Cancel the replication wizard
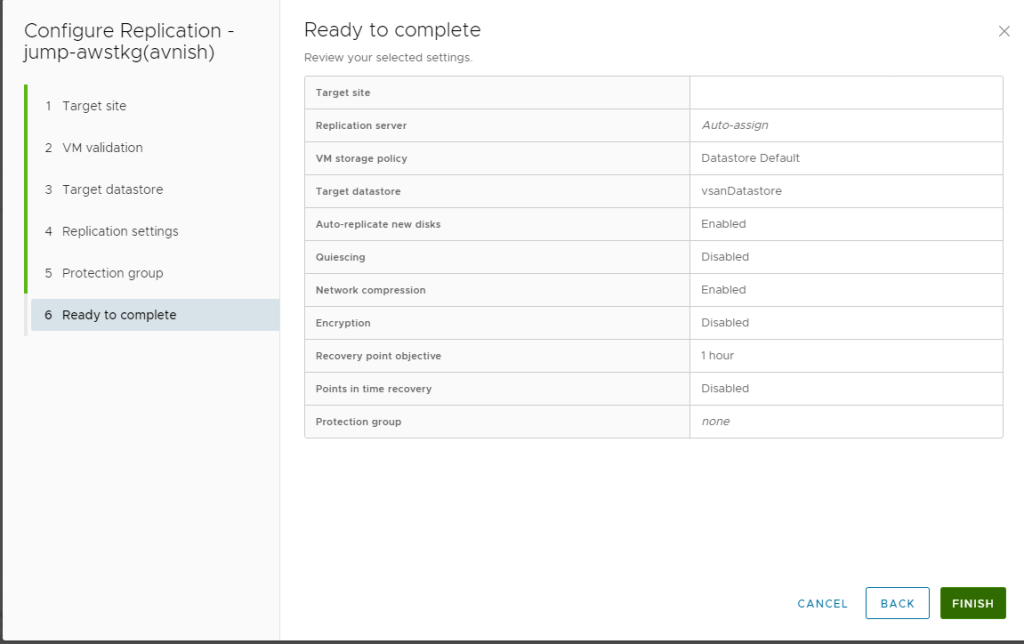Image resolution: width=1024 pixels, height=644 pixels. pyautogui.click(x=822, y=604)
